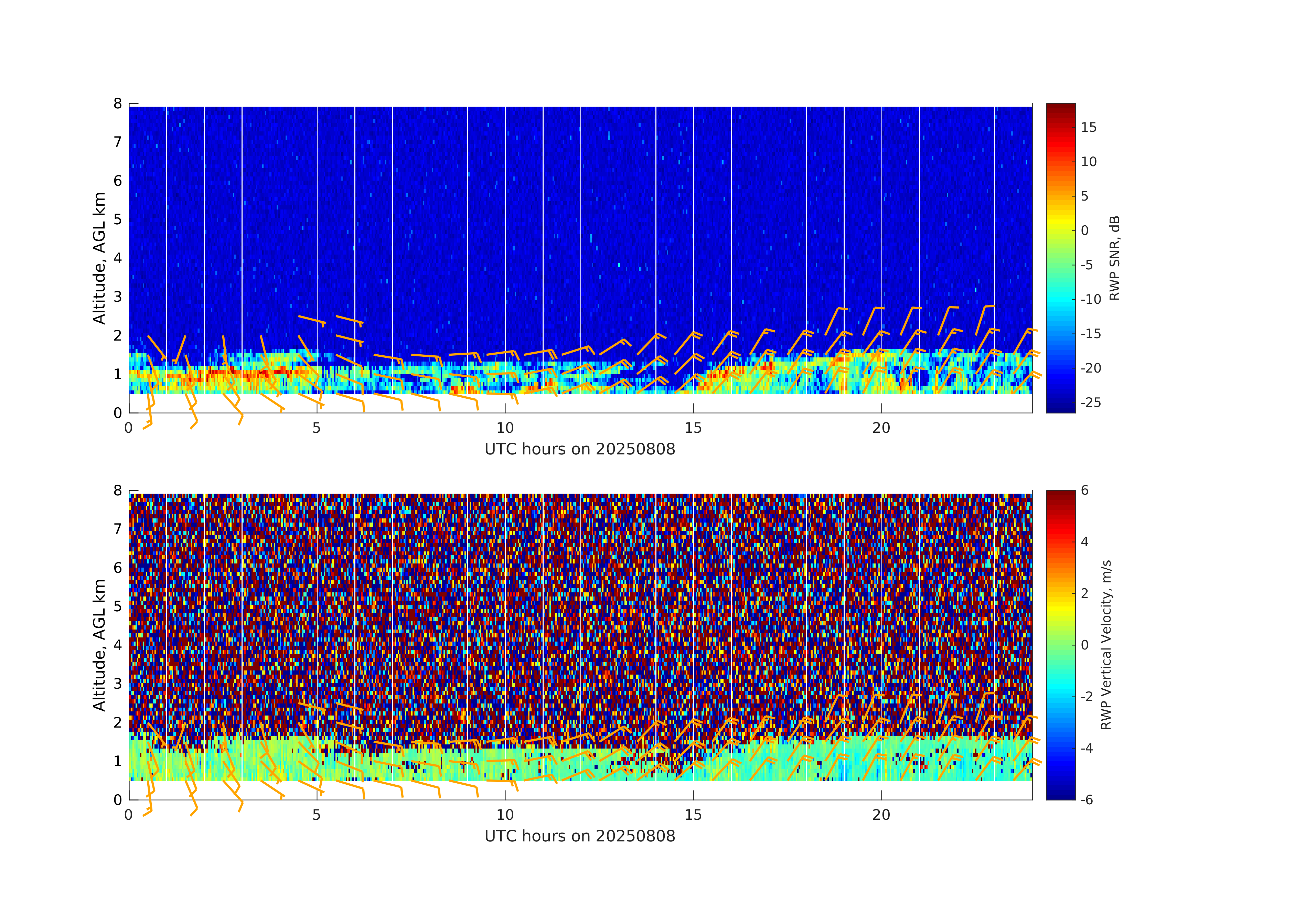Click hour 10 tick on top plot
1316x903 pixels.
tap(505, 428)
